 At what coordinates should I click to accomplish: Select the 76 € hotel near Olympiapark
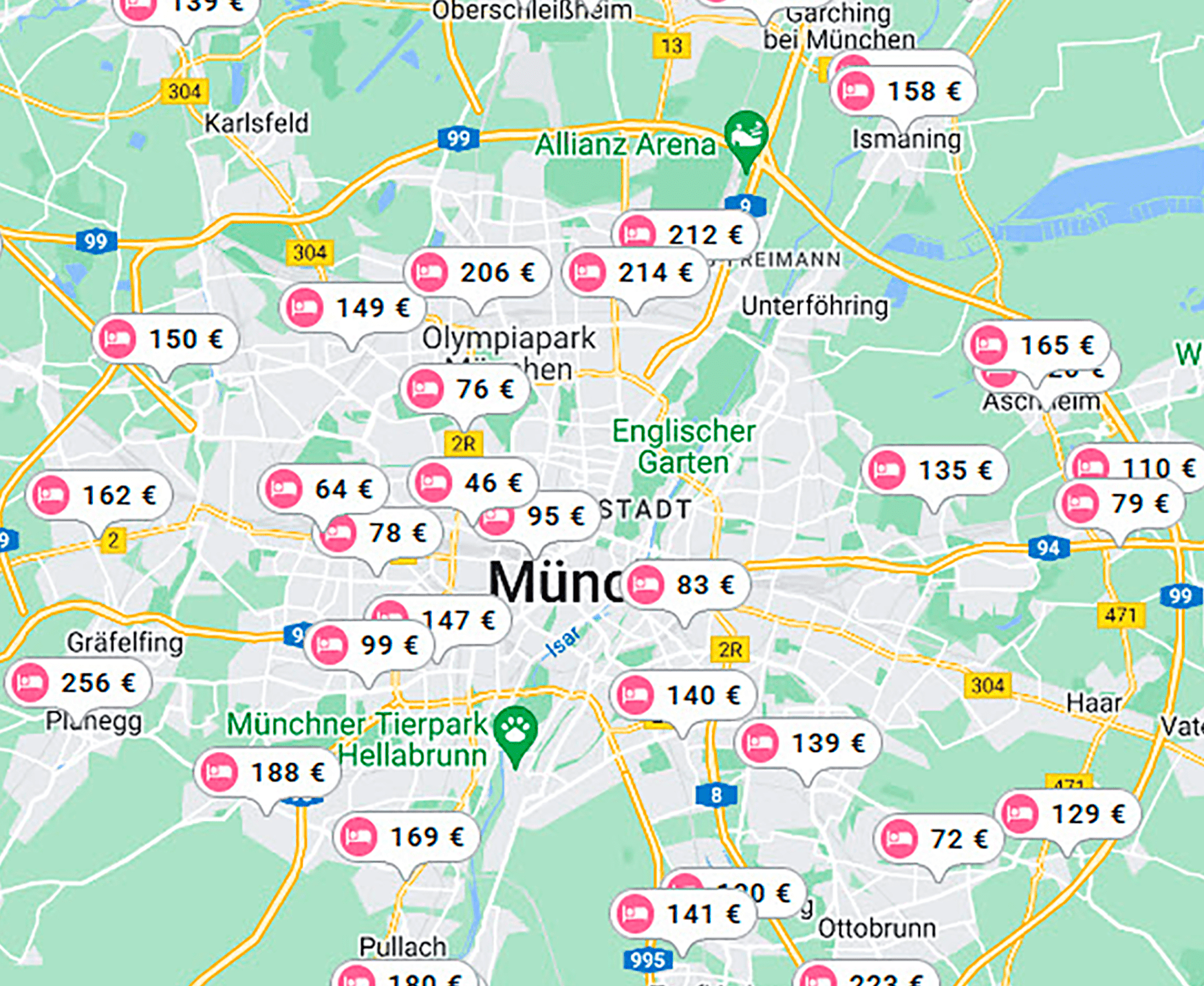pos(466,389)
